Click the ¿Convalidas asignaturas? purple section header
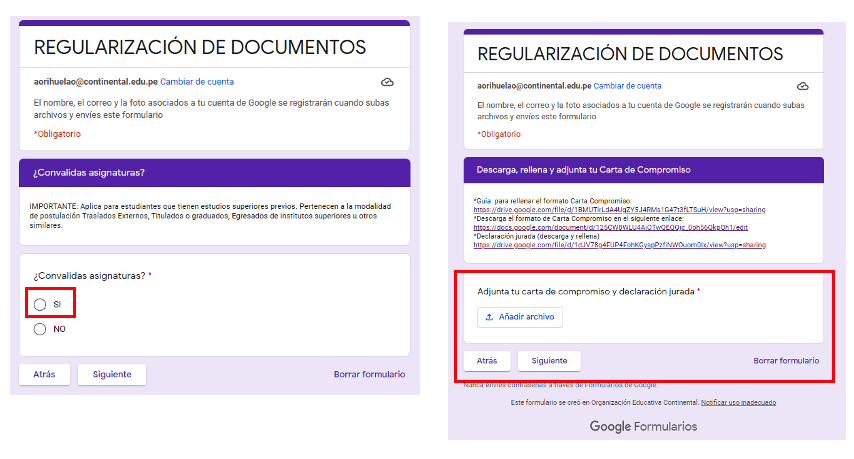Image resolution: width=854 pixels, height=459 pixels. [x=214, y=173]
